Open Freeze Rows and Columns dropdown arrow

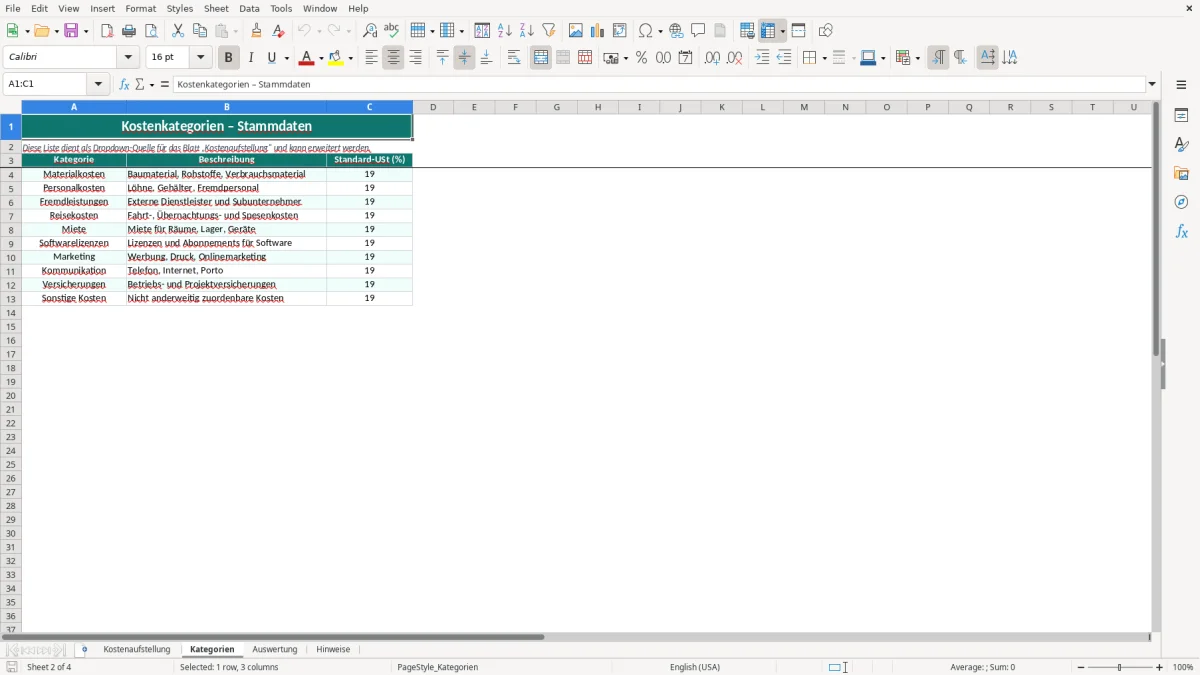click(783, 31)
